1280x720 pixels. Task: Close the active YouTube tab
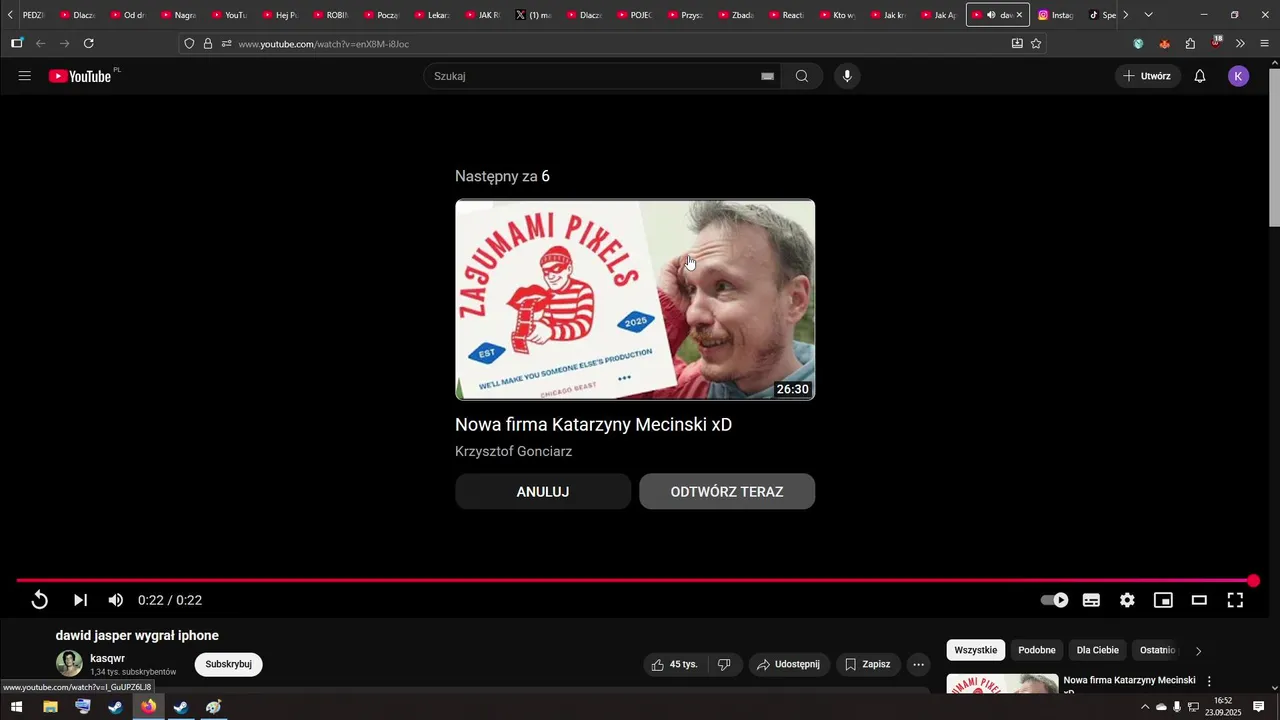click(1019, 15)
